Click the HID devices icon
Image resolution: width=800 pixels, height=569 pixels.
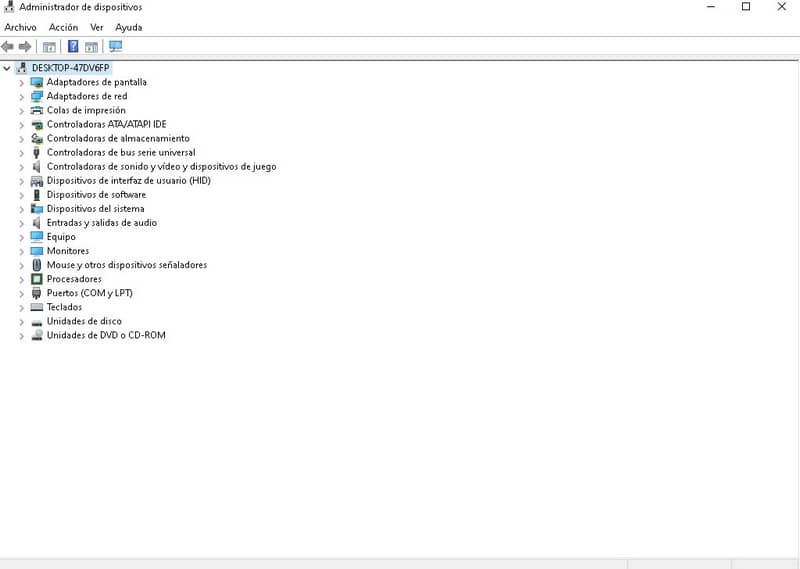coord(37,181)
